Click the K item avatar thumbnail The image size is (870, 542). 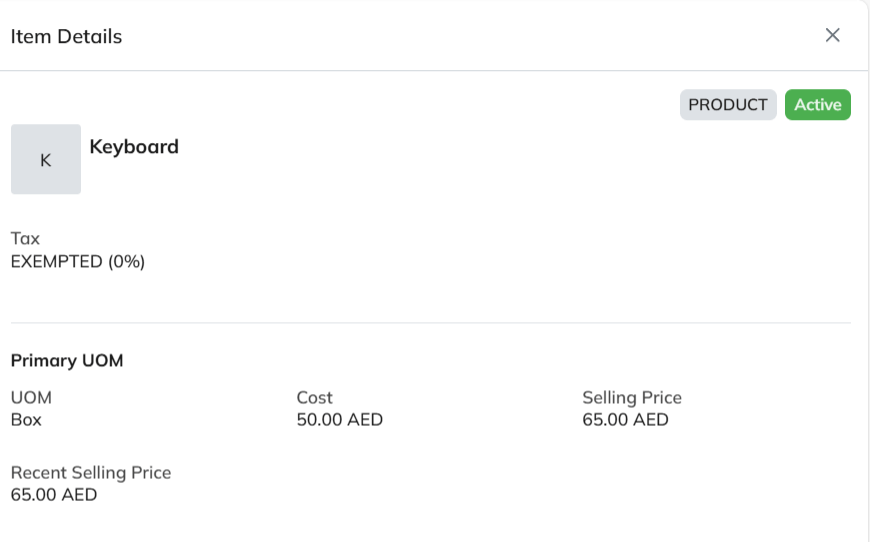[x=45, y=159]
